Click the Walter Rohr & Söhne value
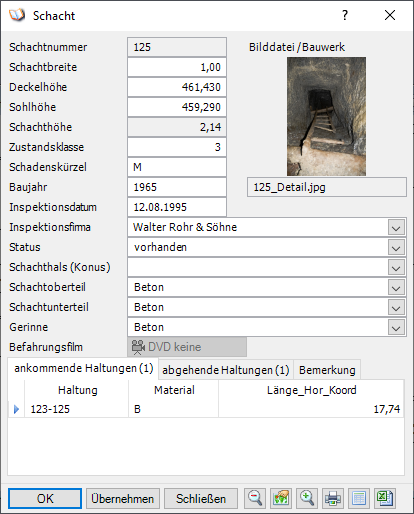414x514 pixels. pos(185,227)
